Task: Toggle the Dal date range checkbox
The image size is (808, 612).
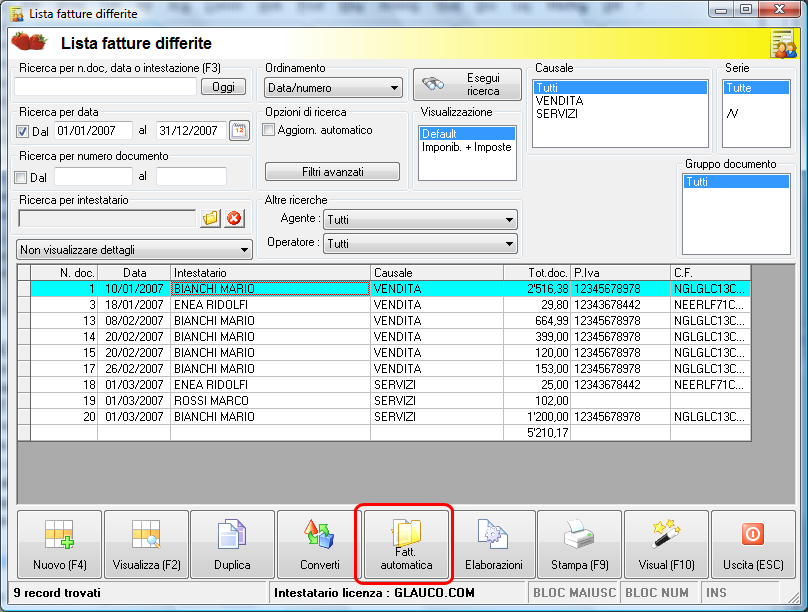Action: point(23,131)
